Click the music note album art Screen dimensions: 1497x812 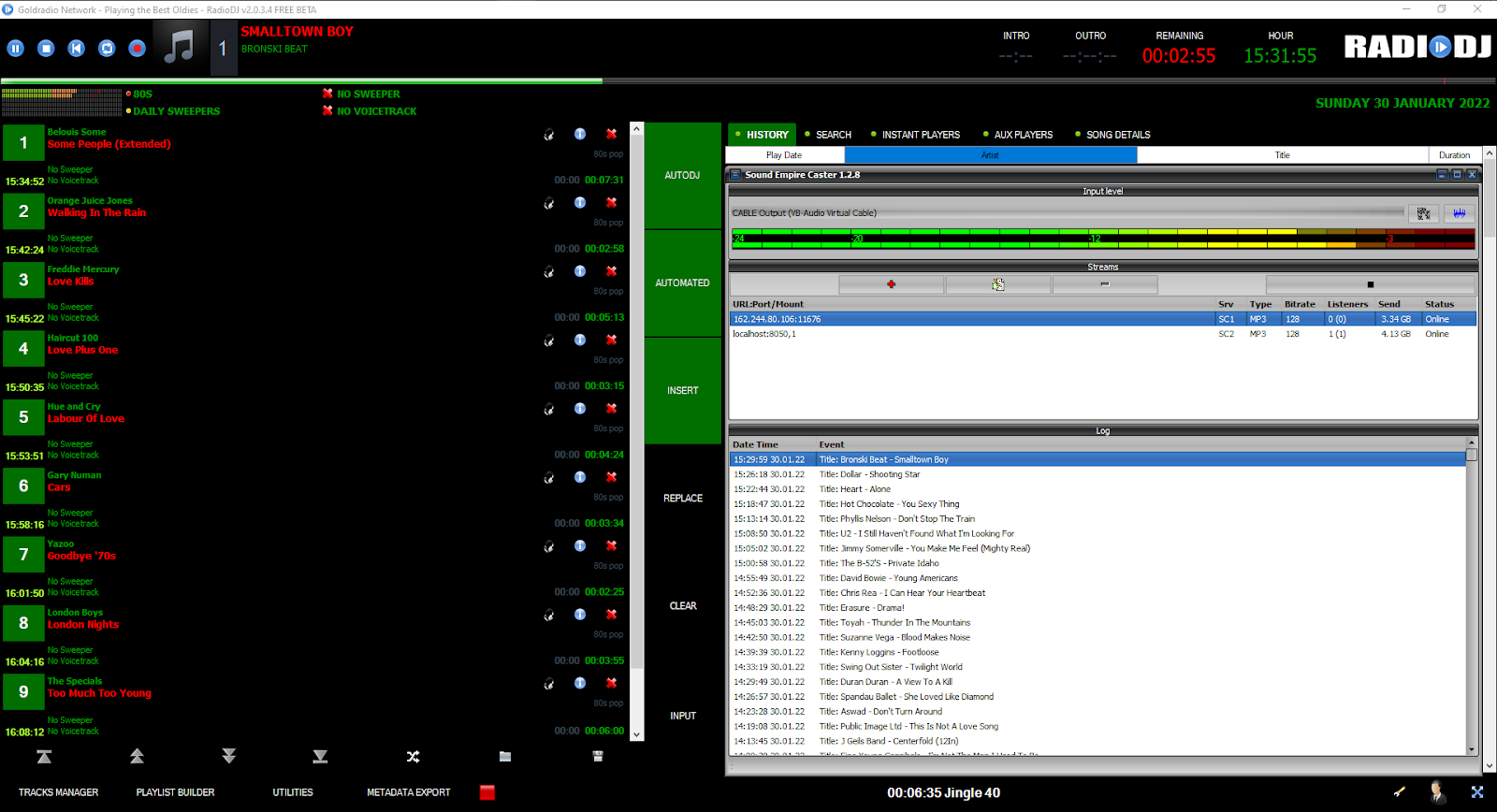point(180,47)
